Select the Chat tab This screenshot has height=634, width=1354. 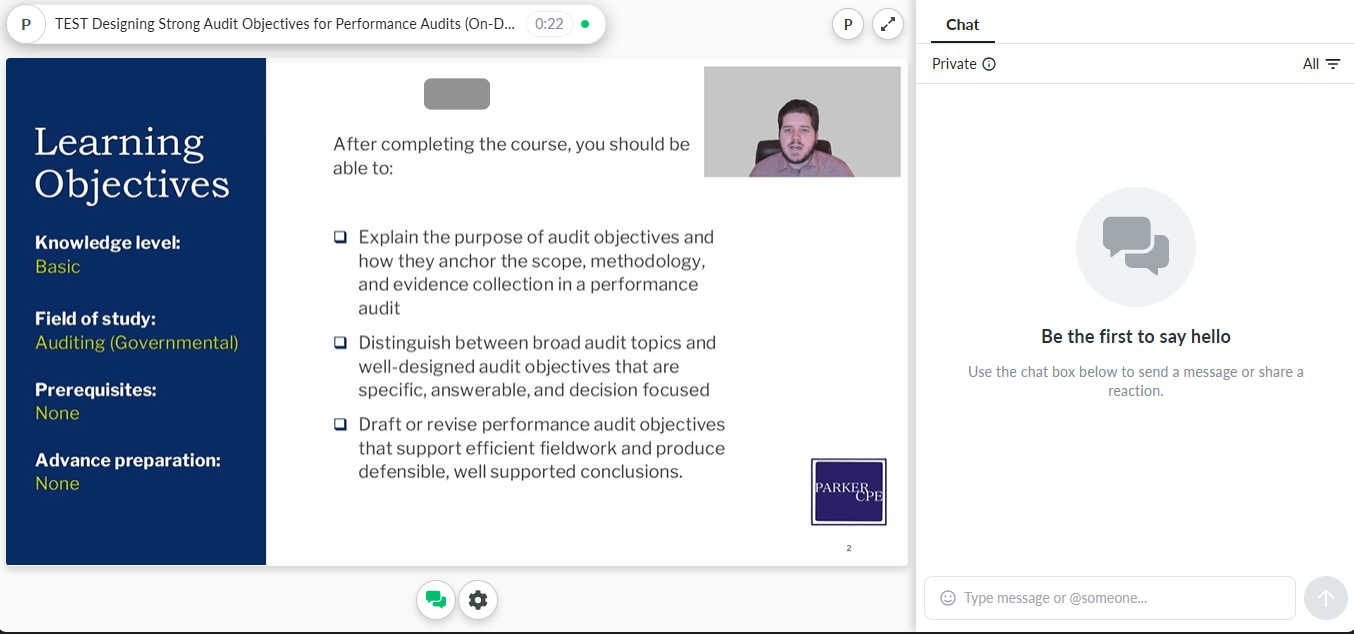(x=963, y=24)
